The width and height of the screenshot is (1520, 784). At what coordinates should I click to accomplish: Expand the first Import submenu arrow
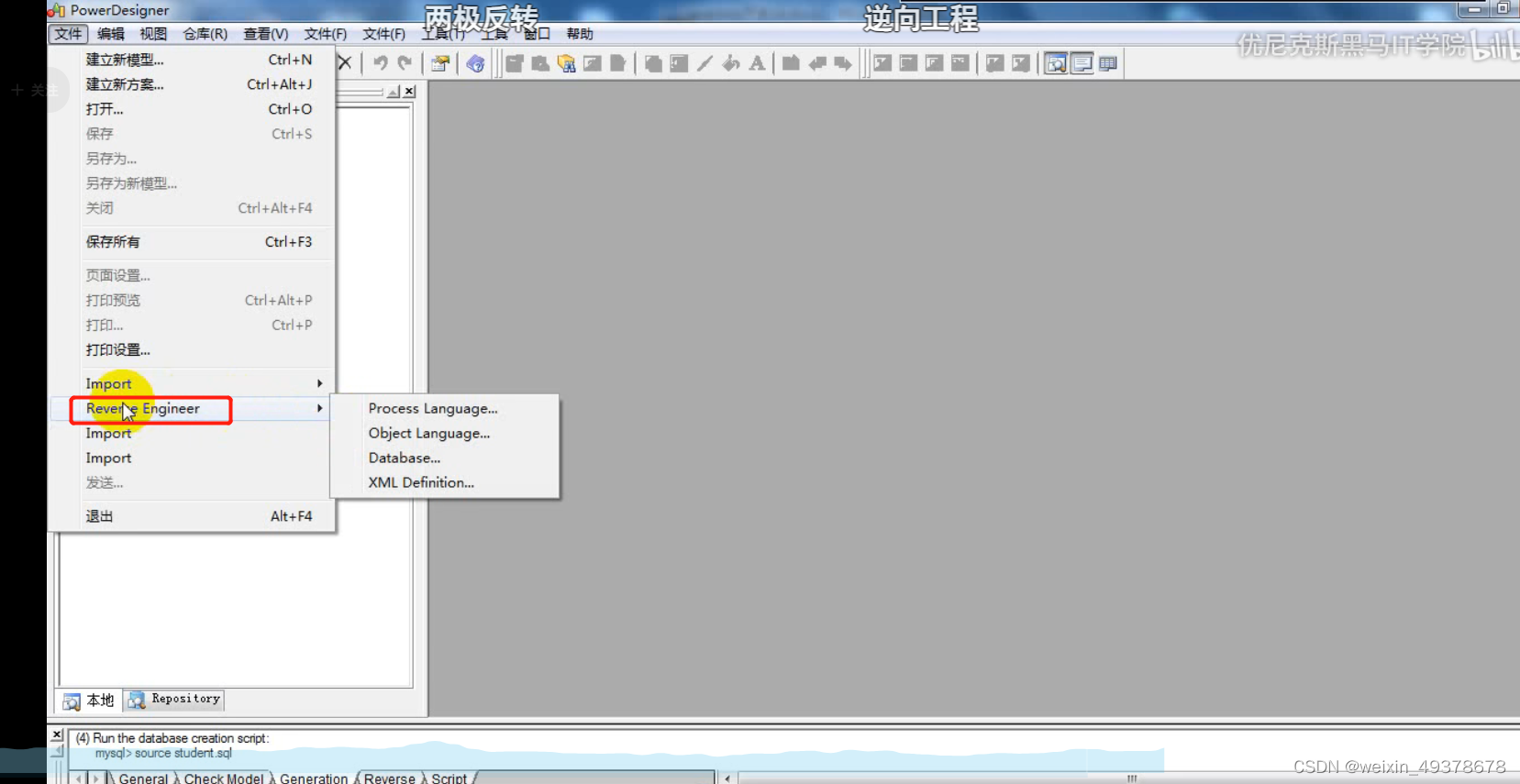click(x=319, y=383)
